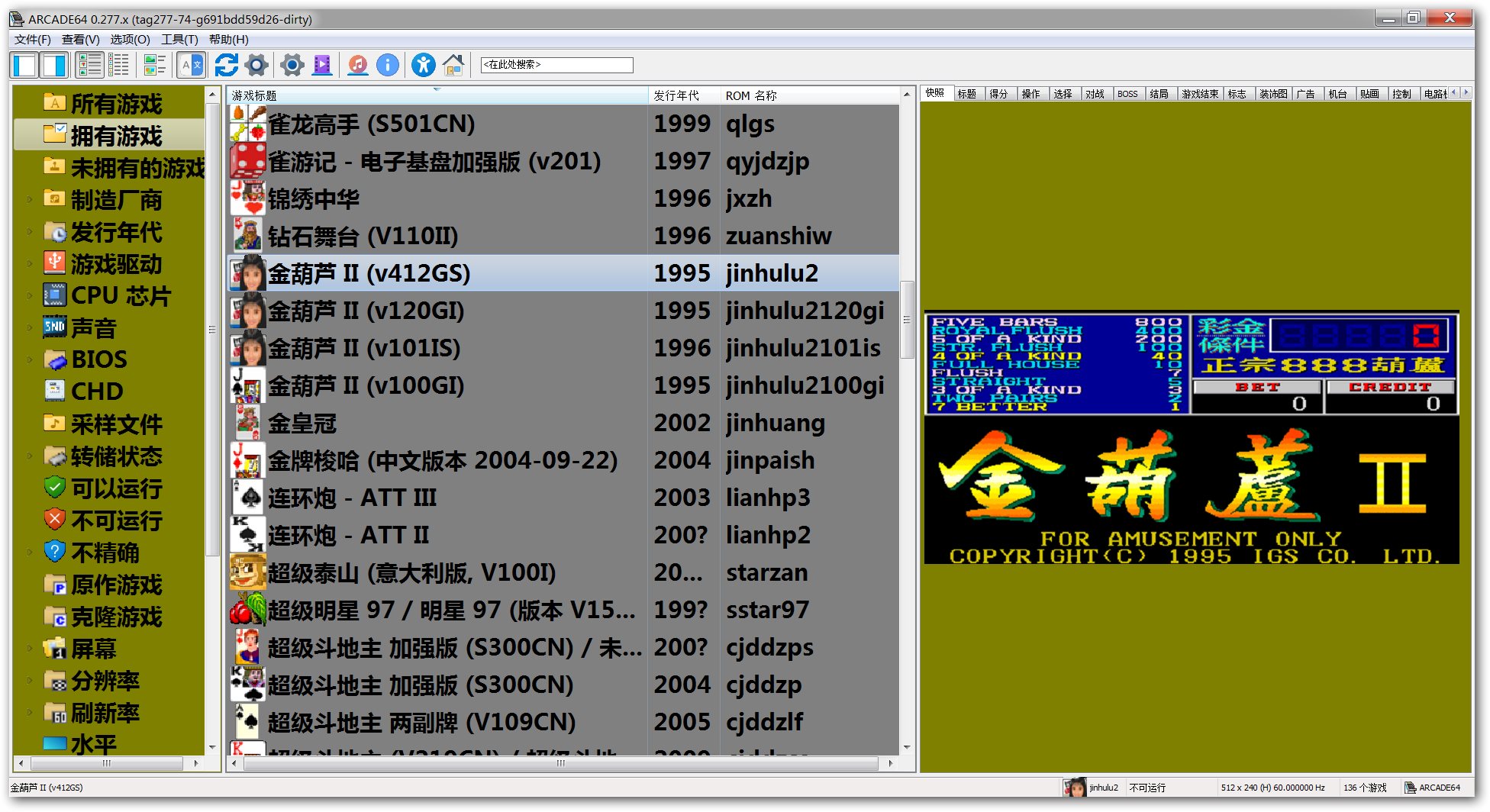
Task: Open the 文件(F) menu
Action: click(x=32, y=40)
